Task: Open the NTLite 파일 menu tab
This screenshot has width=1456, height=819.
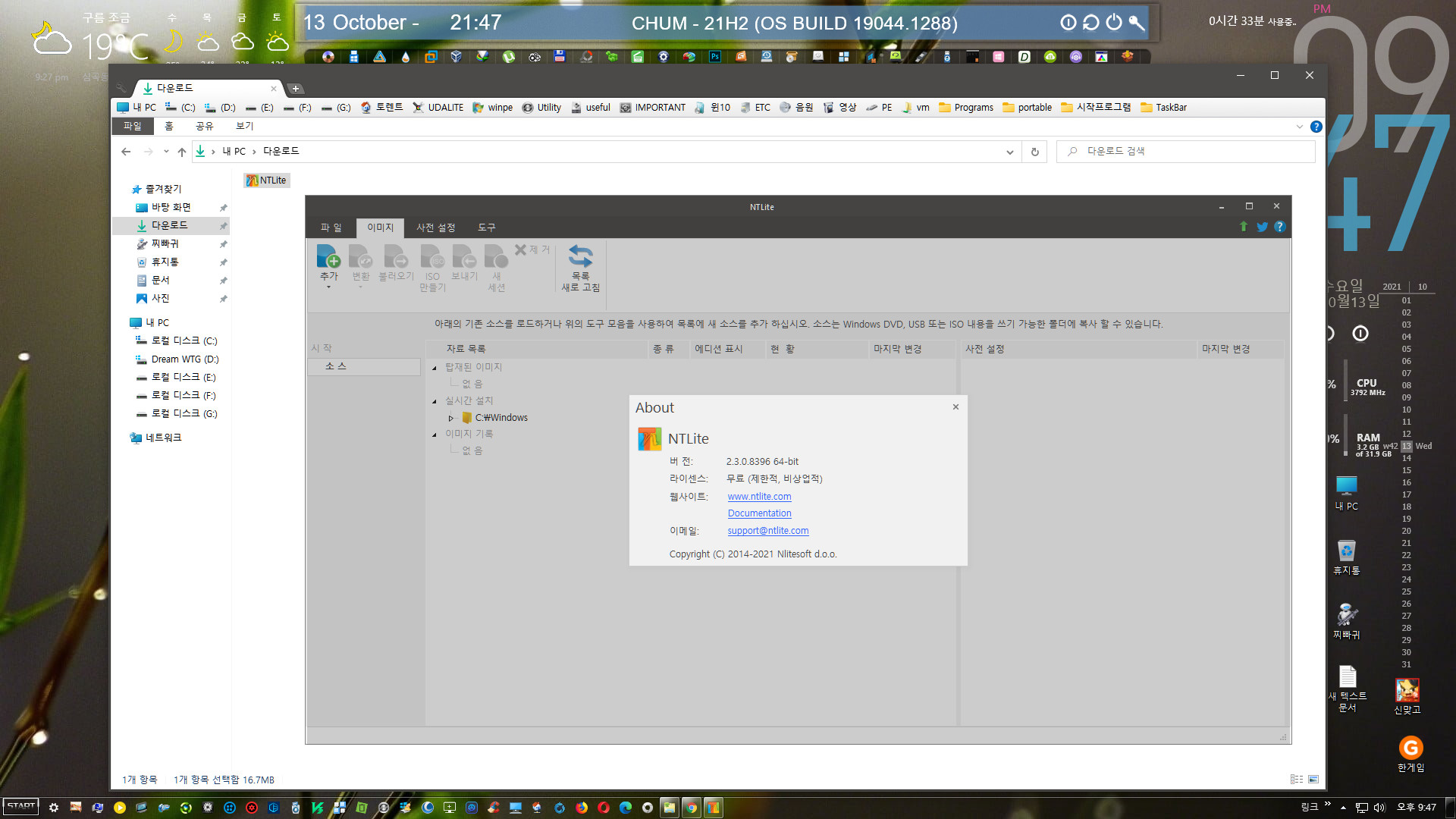Action: (x=331, y=227)
